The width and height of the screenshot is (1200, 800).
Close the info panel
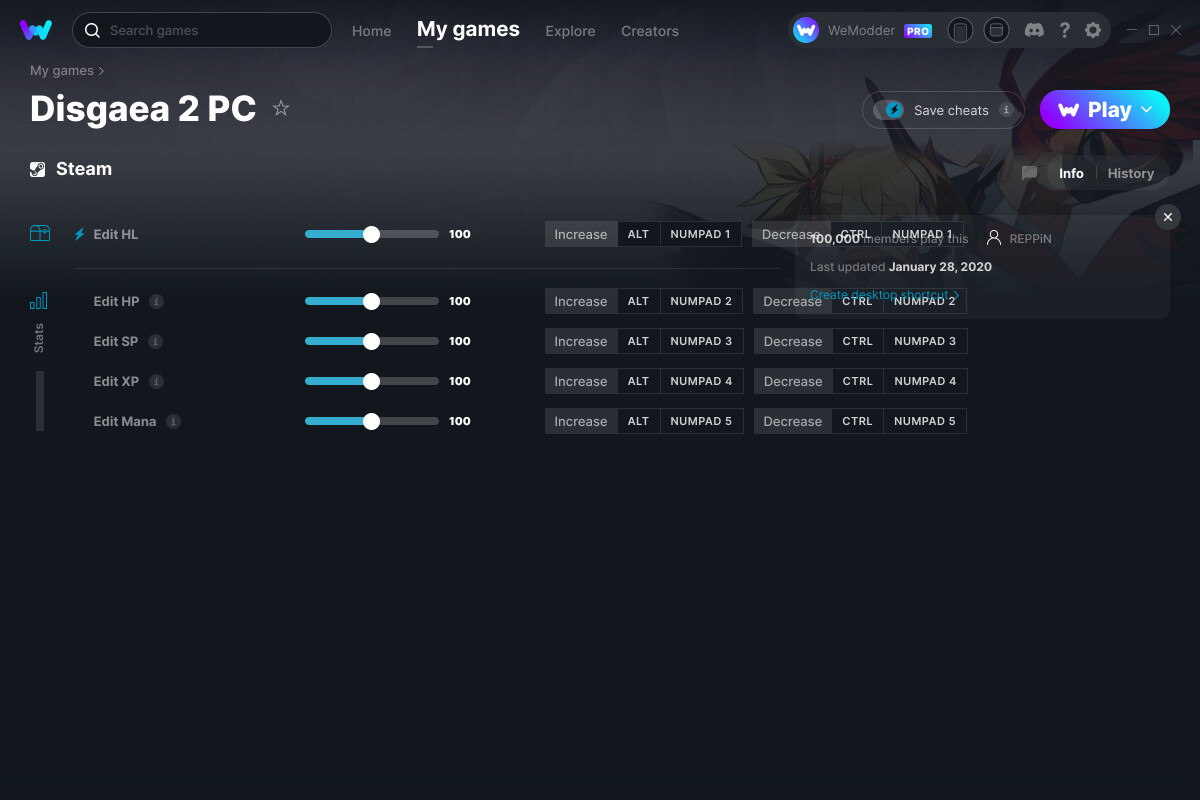tap(1168, 217)
